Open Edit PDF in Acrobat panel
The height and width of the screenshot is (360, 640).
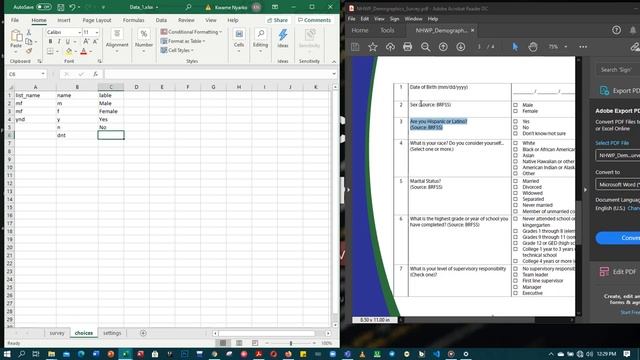tap(618, 271)
